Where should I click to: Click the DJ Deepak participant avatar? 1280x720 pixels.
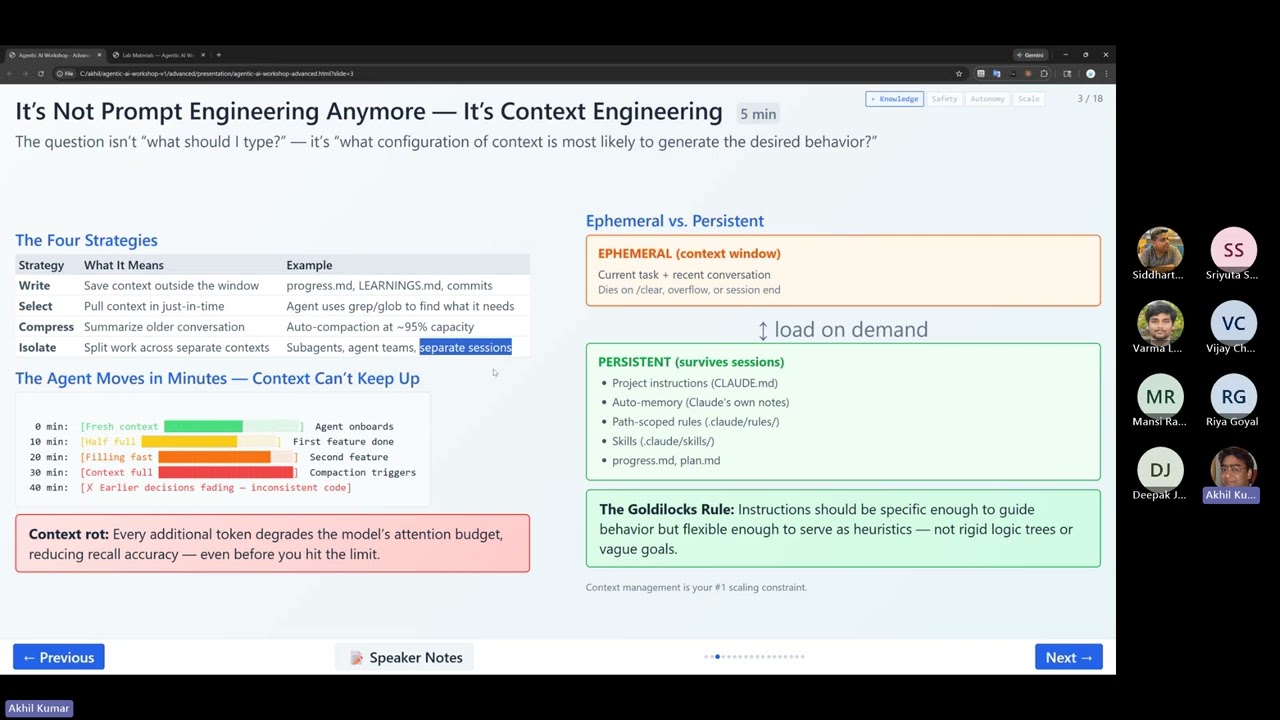(1160, 470)
